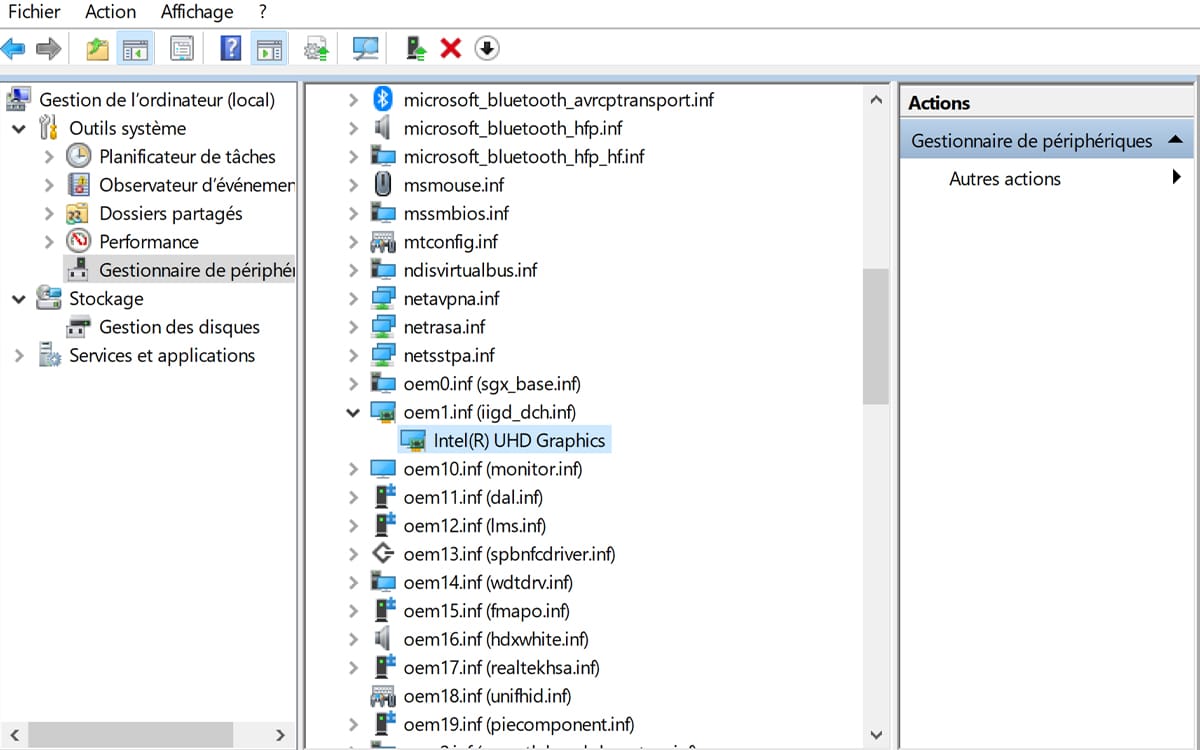This screenshot has width=1200, height=750.
Task: Click the back navigation arrow
Action: click(16, 47)
